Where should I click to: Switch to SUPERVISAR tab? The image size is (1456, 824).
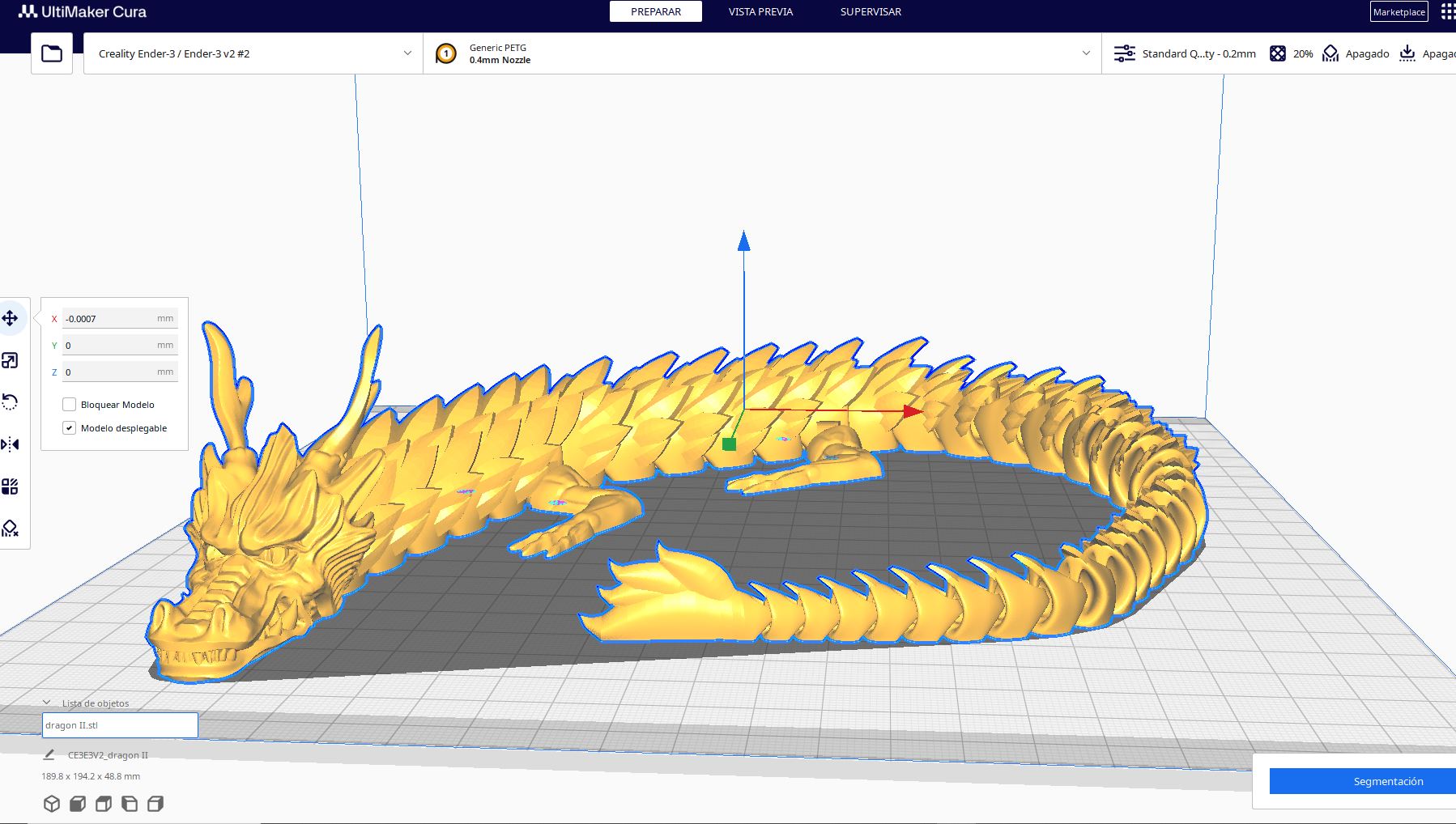871,11
